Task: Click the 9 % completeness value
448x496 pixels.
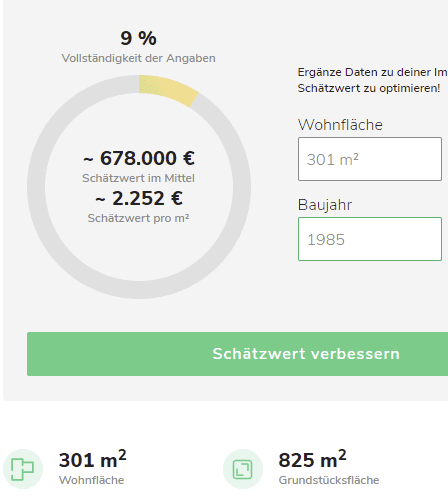Action: [138, 38]
